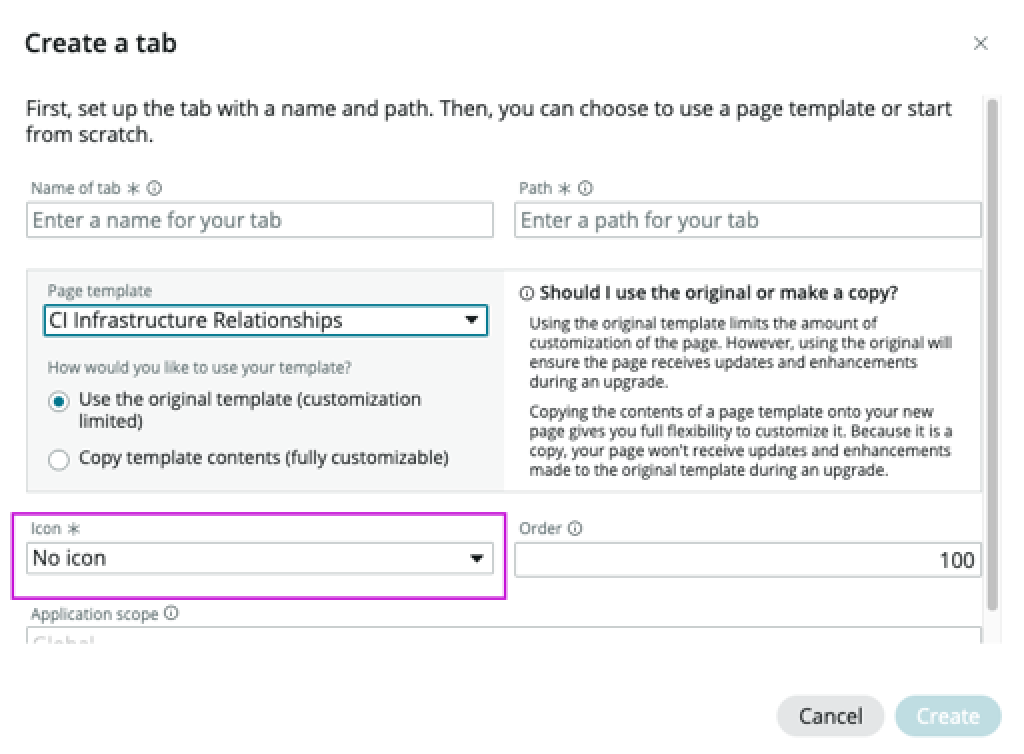Select Copy template contents option
The image size is (1024, 754).
60,460
